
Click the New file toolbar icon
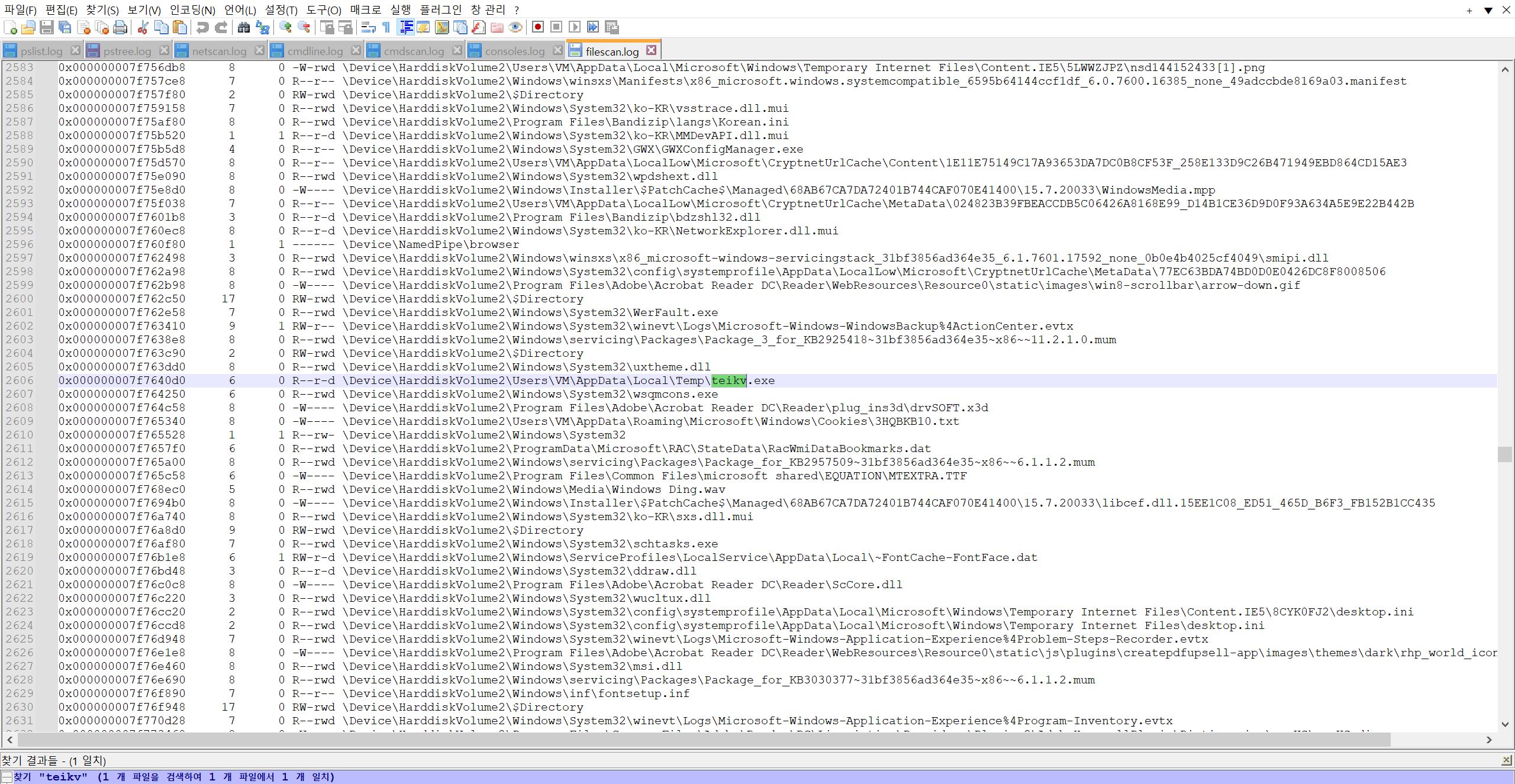[x=10, y=27]
